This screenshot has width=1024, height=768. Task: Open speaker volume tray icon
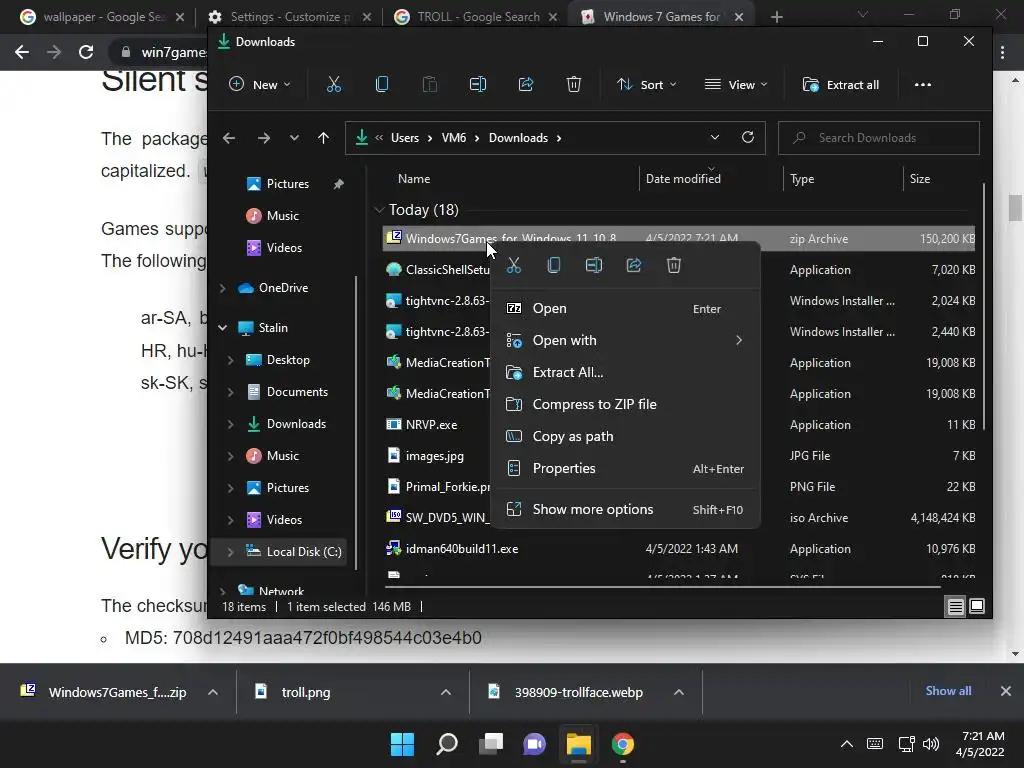(931, 744)
